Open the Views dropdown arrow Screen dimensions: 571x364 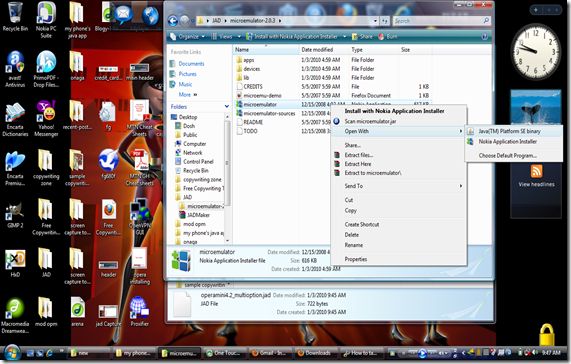[x=239, y=36]
